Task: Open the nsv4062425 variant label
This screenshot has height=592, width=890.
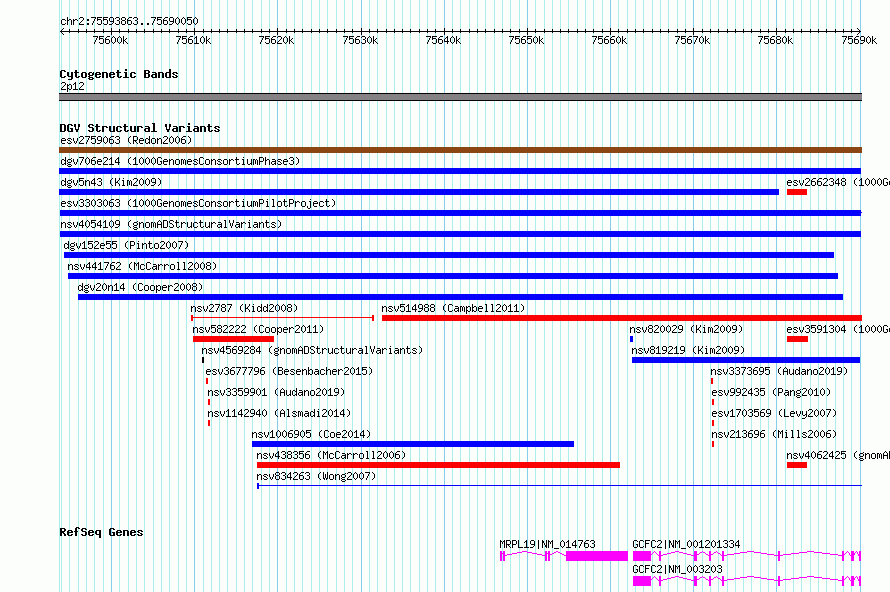Action: point(838,455)
